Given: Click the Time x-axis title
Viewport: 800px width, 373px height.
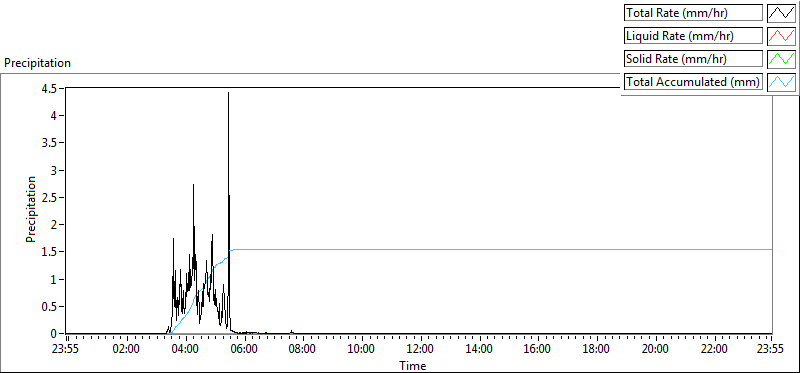Looking at the screenshot, I should click(412, 365).
